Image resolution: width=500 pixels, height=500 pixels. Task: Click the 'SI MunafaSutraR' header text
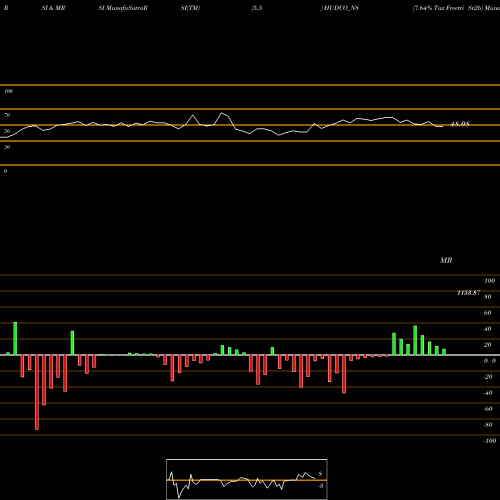[x=123, y=8]
